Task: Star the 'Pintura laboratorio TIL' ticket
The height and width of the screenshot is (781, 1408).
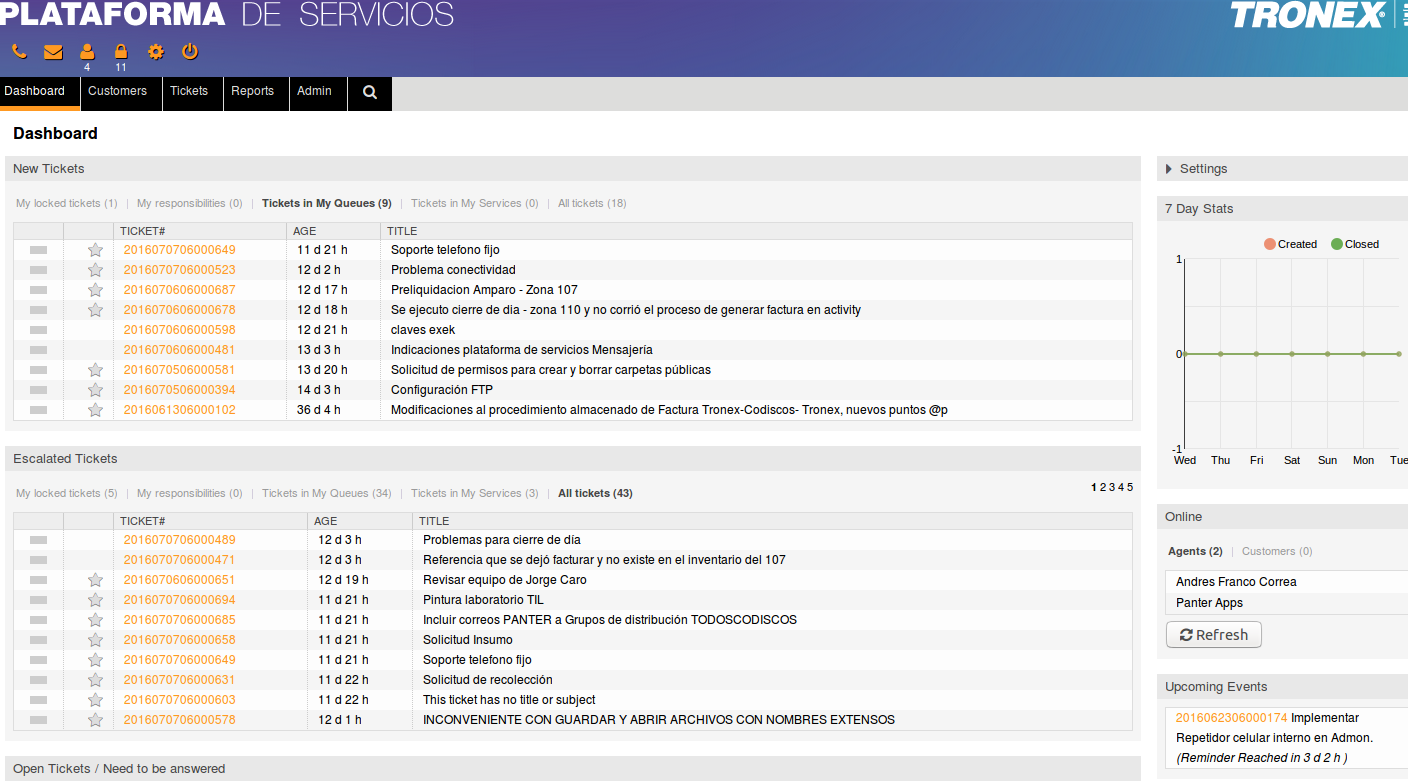Action: coord(95,600)
